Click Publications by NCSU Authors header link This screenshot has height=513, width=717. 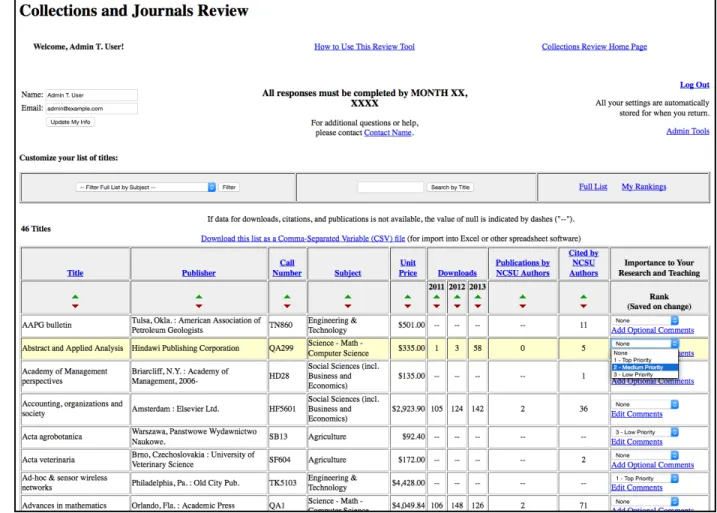(x=523, y=268)
